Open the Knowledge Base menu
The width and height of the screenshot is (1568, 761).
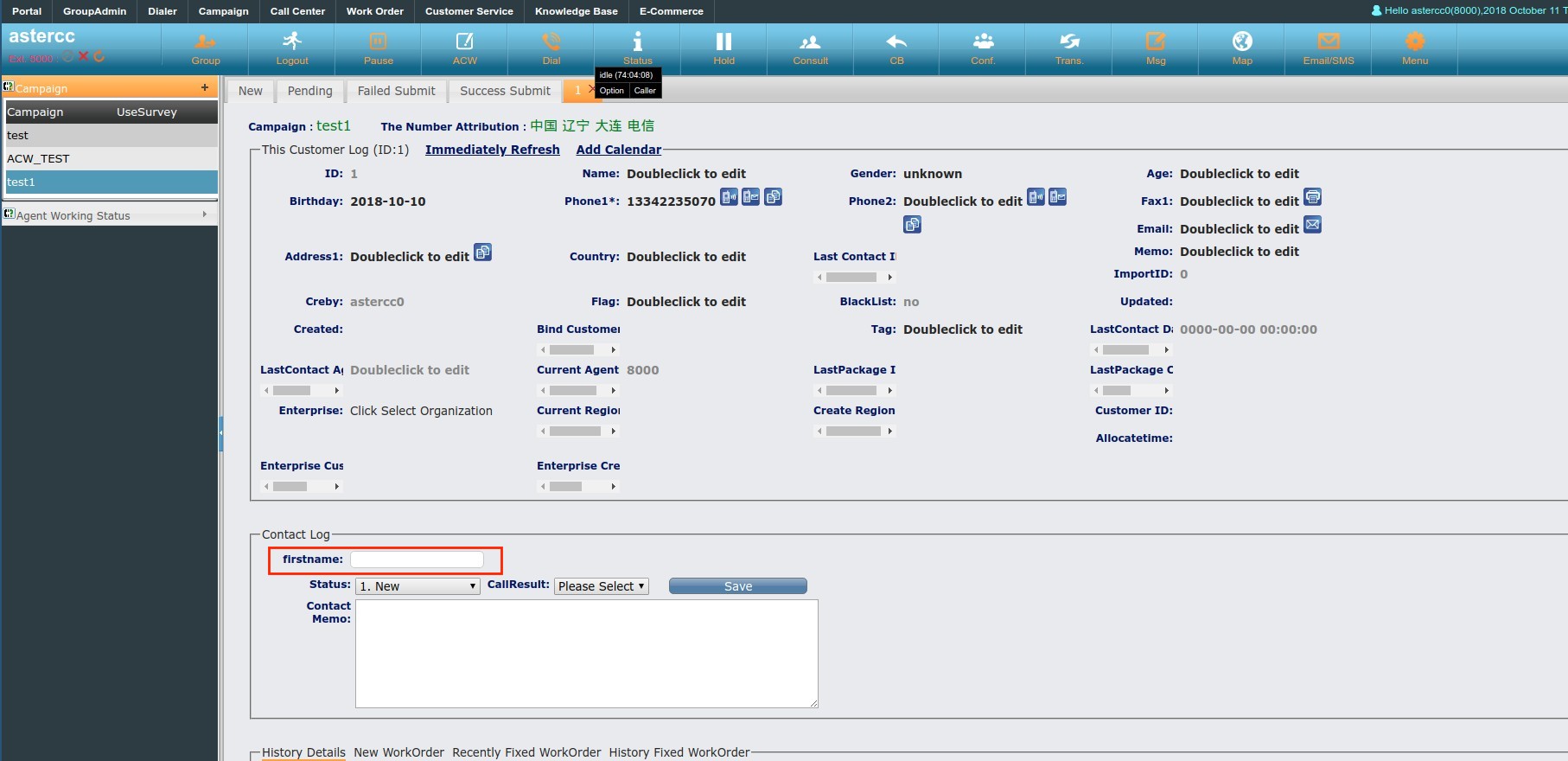[576, 11]
